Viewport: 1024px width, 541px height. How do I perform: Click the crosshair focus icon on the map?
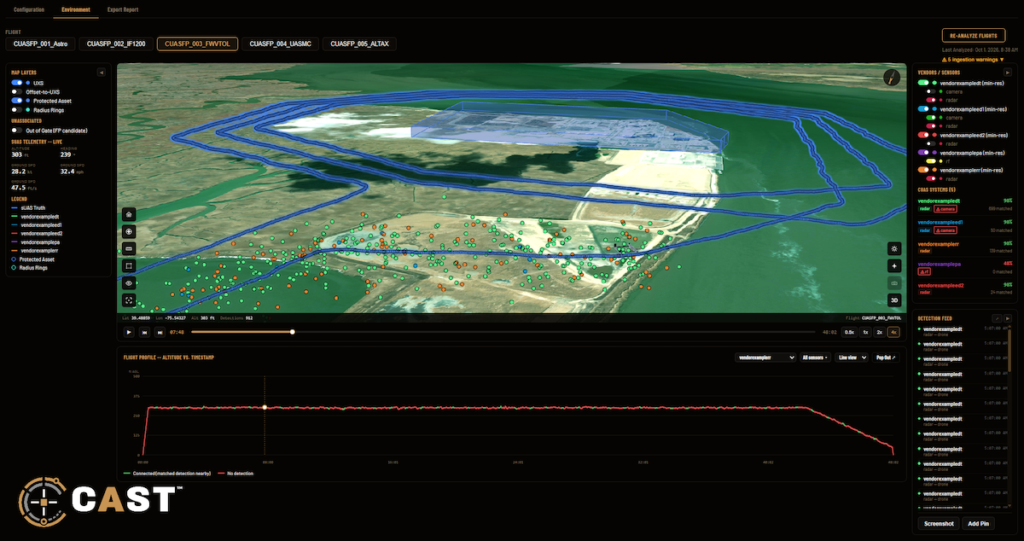tap(129, 301)
